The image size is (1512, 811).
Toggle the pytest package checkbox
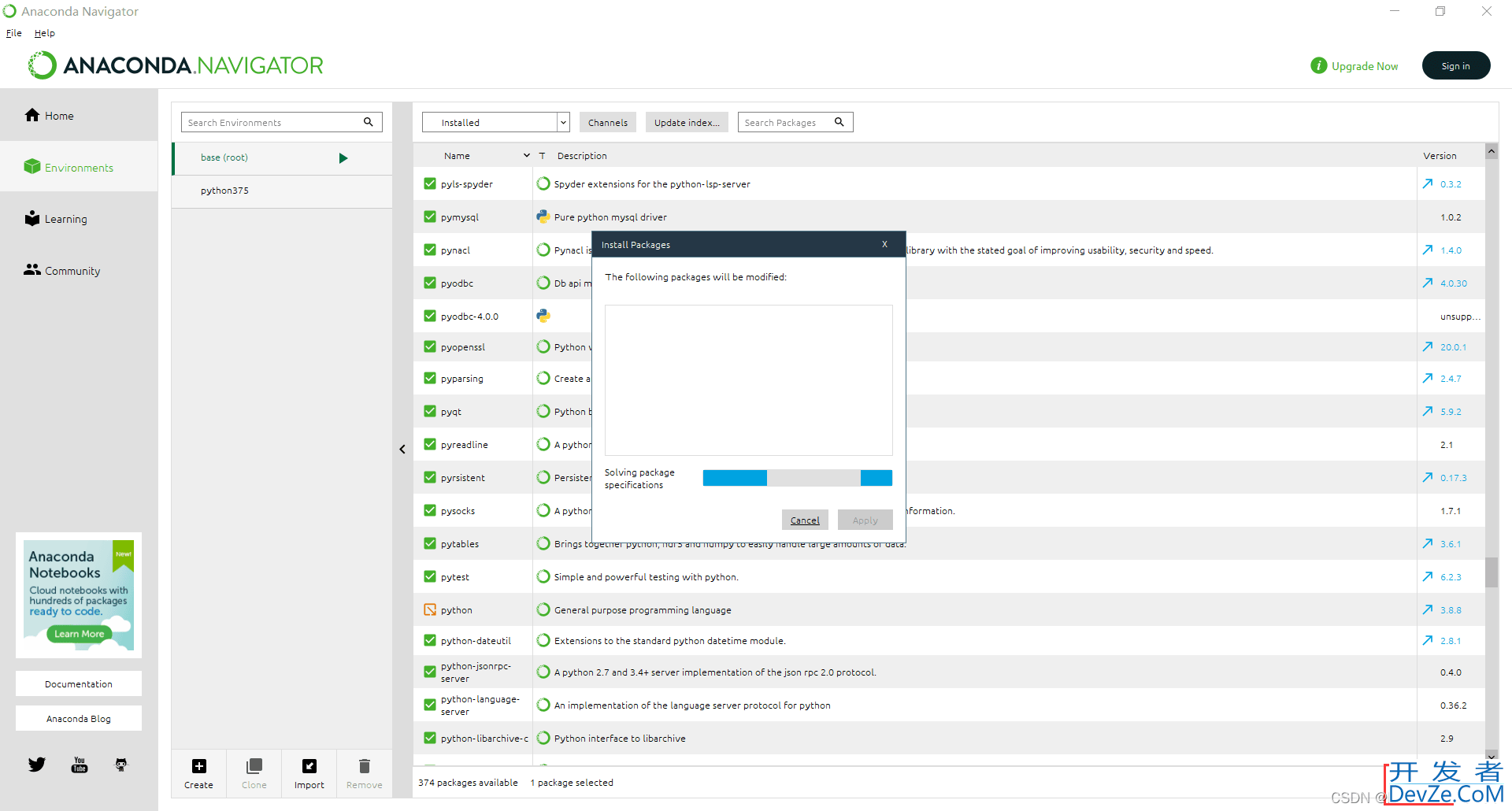(x=430, y=576)
